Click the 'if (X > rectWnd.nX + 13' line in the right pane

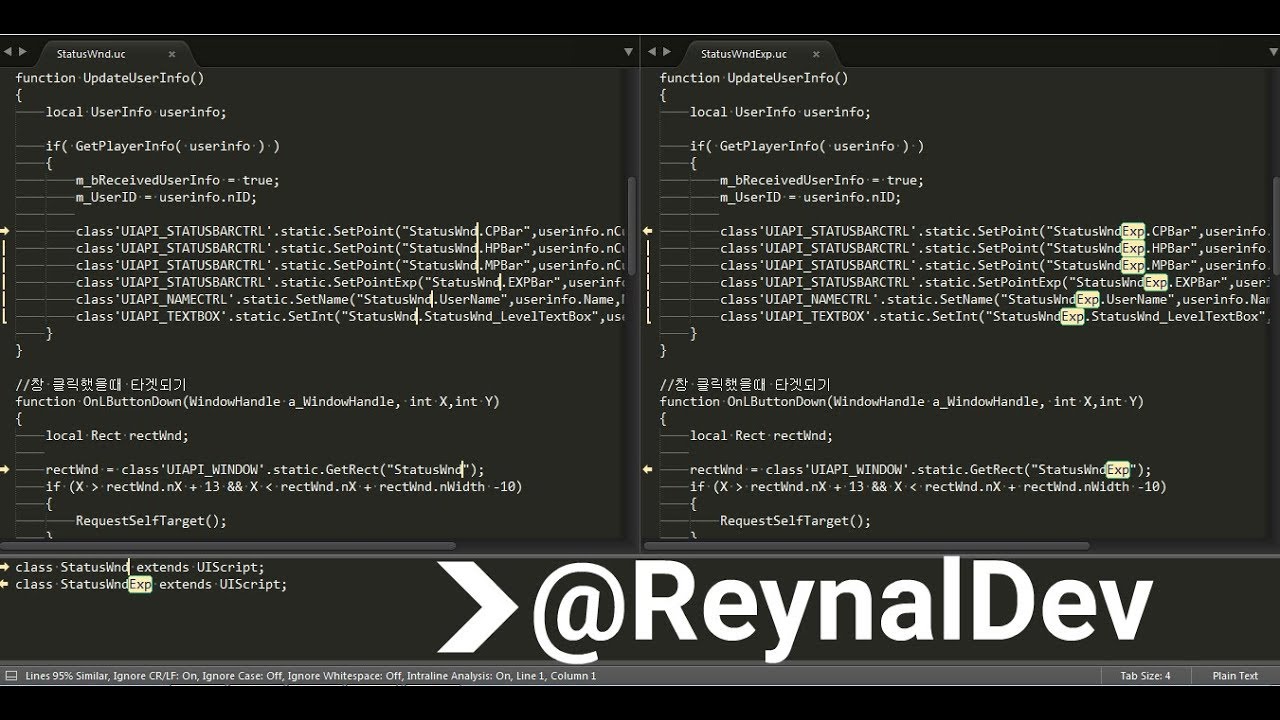tap(928, 486)
